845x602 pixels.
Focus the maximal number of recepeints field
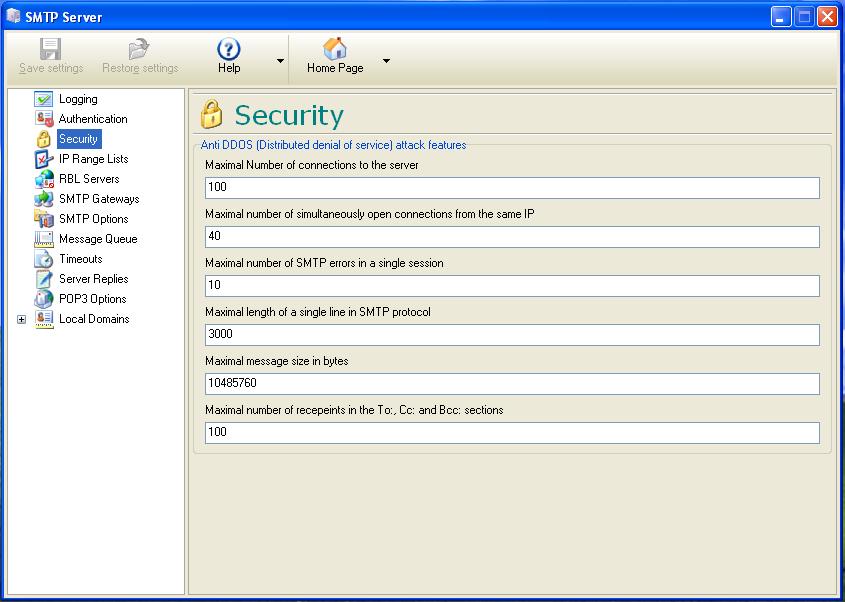[x=512, y=433]
